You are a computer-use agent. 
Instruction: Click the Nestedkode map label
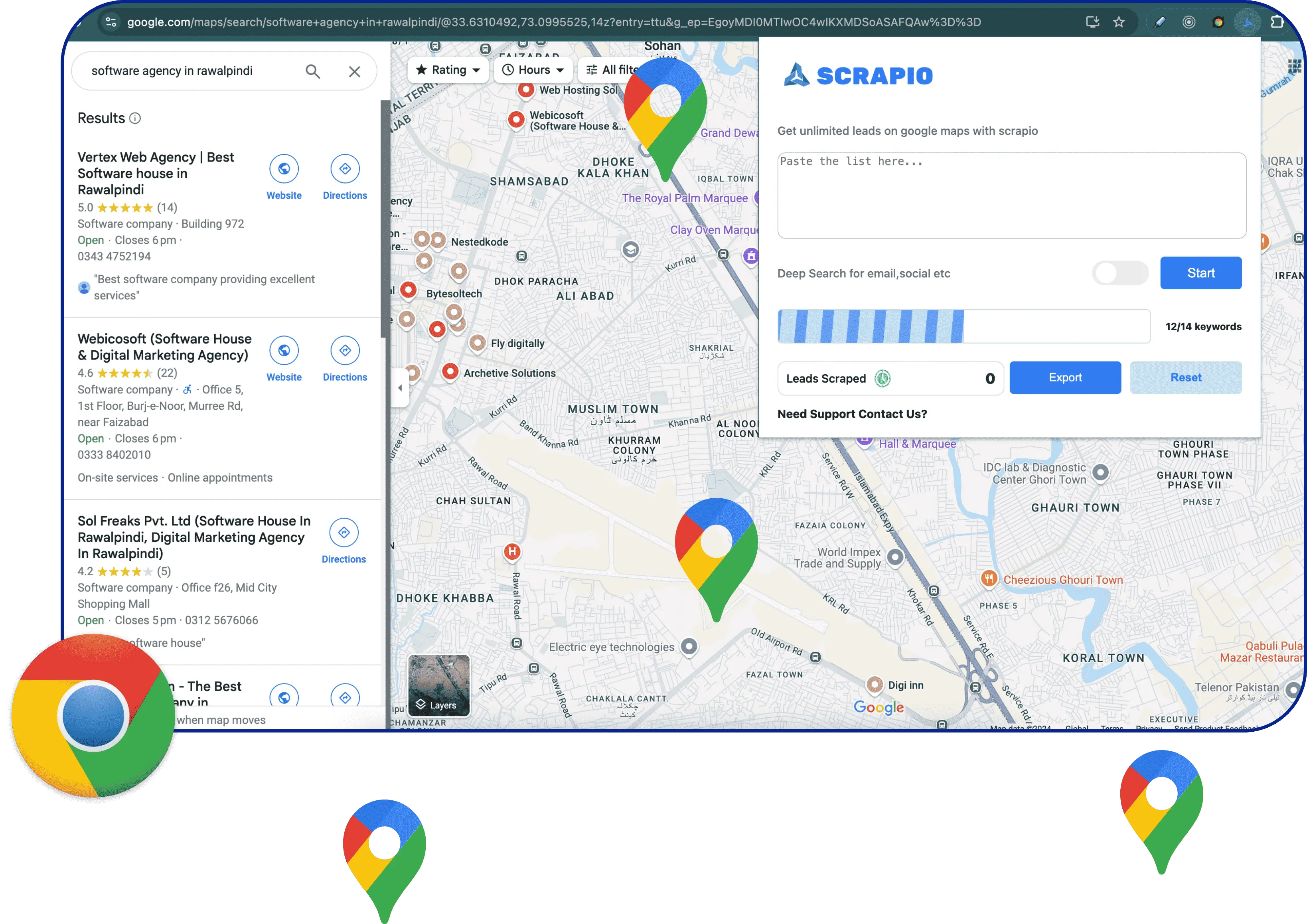(x=479, y=242)
